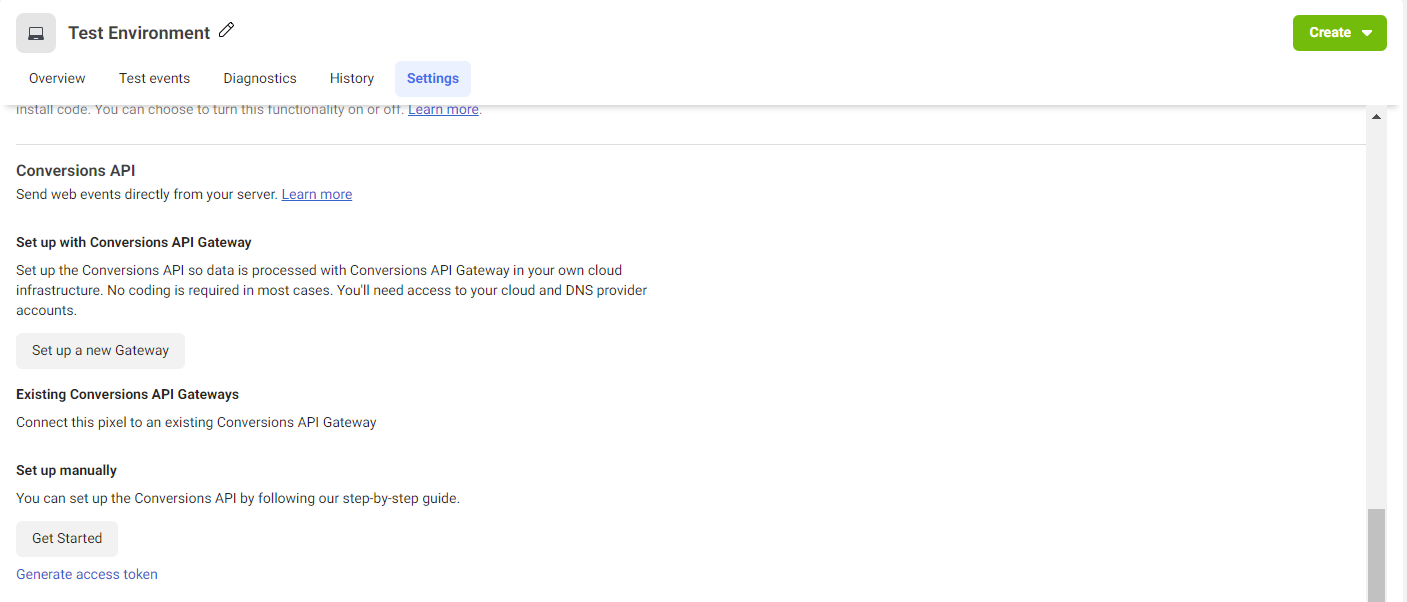Screen dimensions: 1407x602
Task: Click the scrollbar up arrow
Action: tap(1376, 117)
